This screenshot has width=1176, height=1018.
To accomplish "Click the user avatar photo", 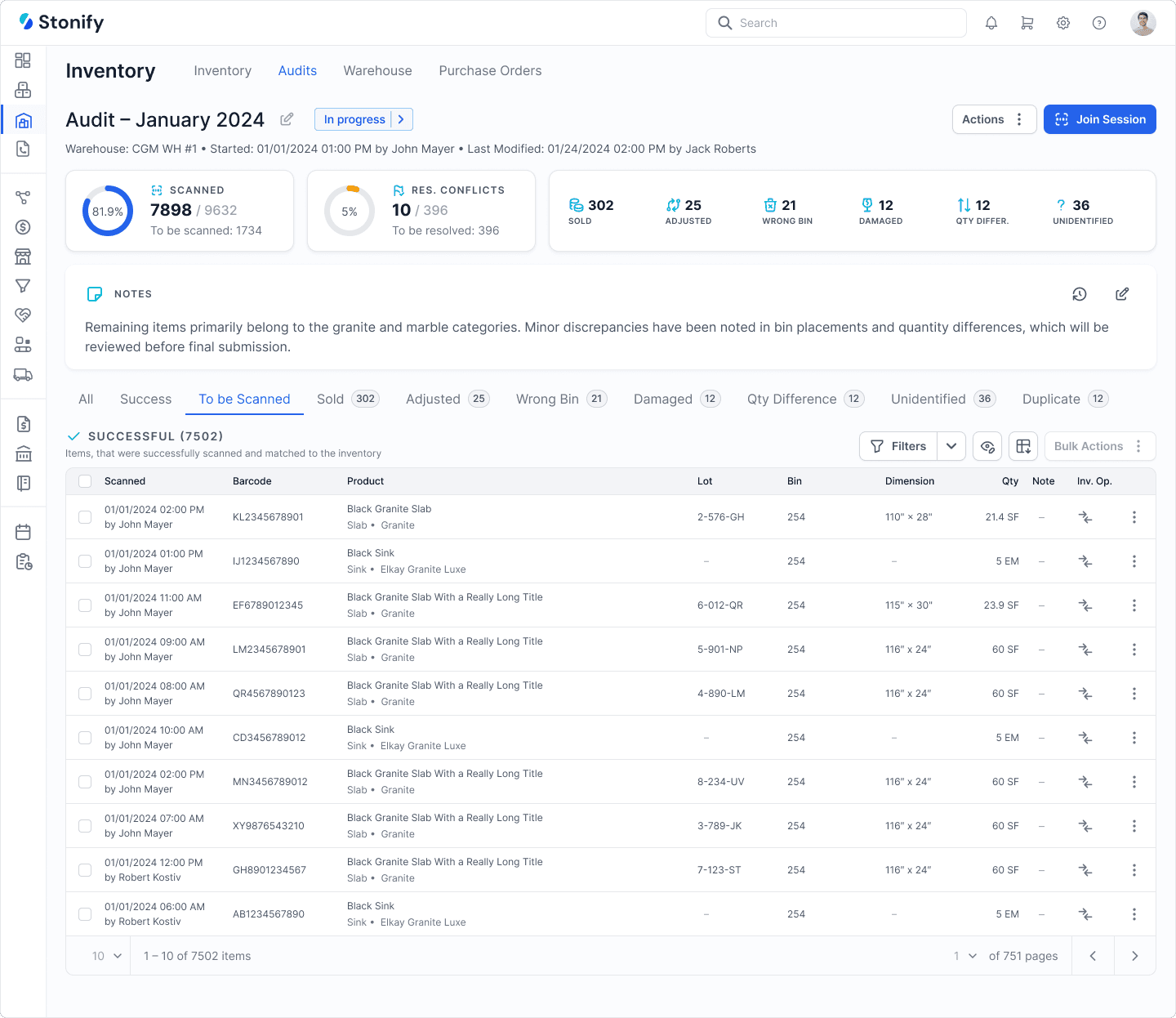I will pyautogui.click(x=1143, y=23).
